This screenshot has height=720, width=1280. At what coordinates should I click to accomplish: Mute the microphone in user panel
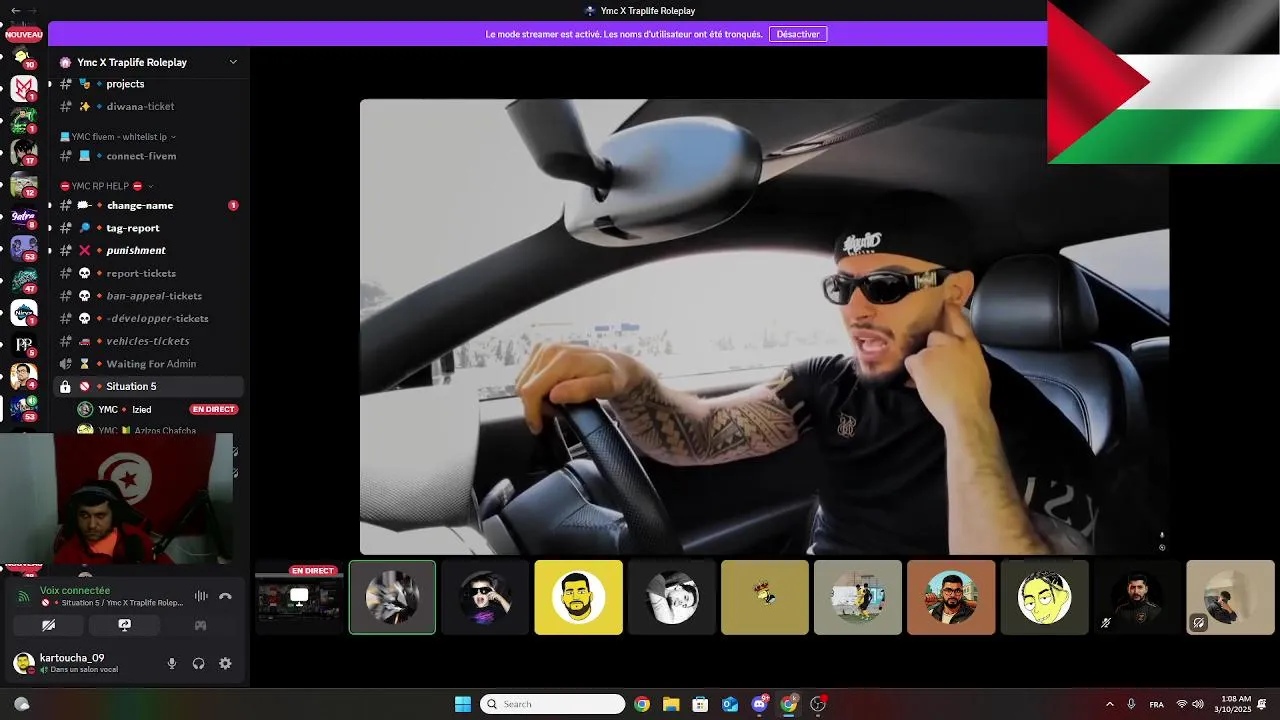click(172, 663)
